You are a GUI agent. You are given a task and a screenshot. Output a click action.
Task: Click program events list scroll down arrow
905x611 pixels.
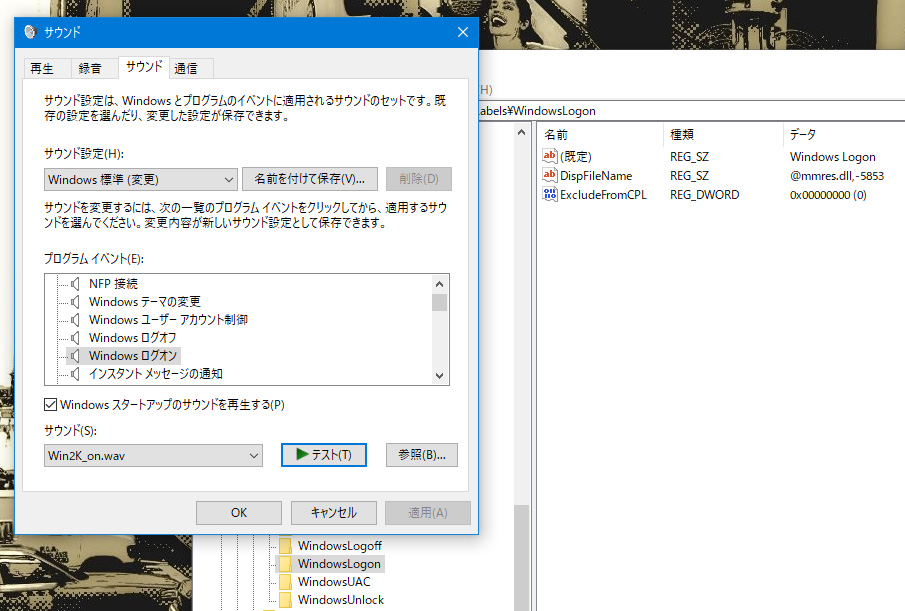[x=439, y=376]
